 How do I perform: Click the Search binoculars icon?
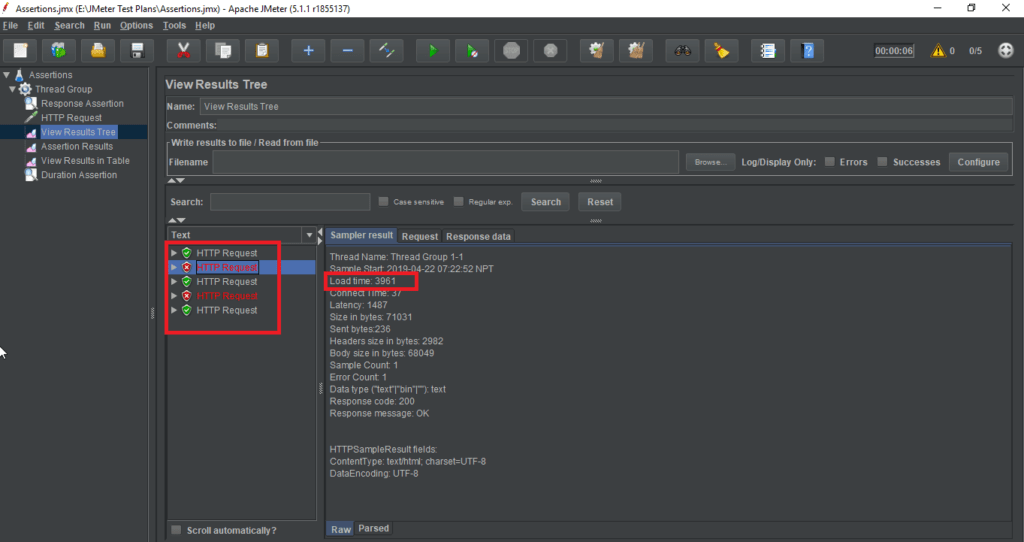(682, 51)
